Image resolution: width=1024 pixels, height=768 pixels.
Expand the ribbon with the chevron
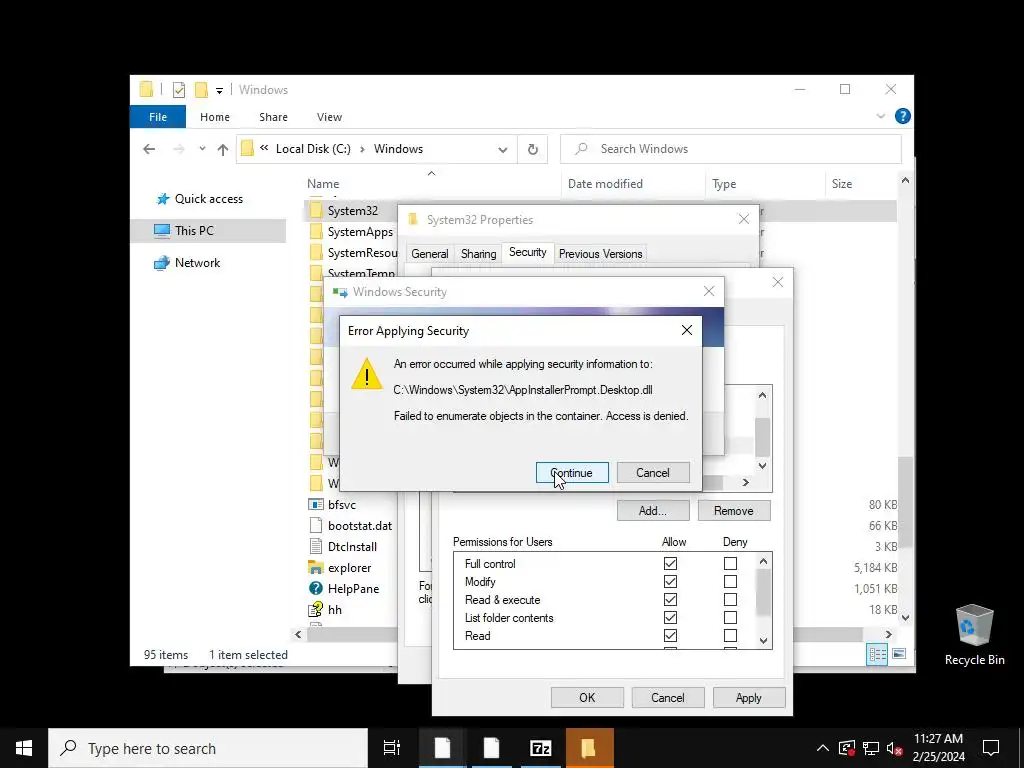pos(880,116)
